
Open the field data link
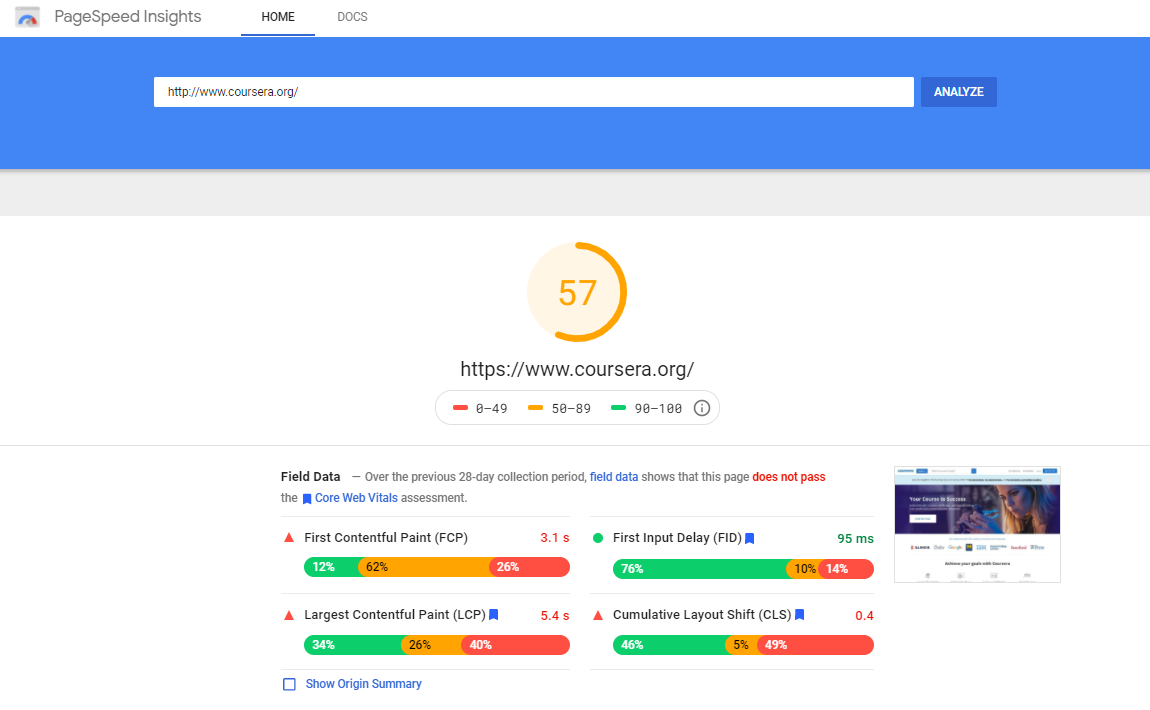coord(614,477)
